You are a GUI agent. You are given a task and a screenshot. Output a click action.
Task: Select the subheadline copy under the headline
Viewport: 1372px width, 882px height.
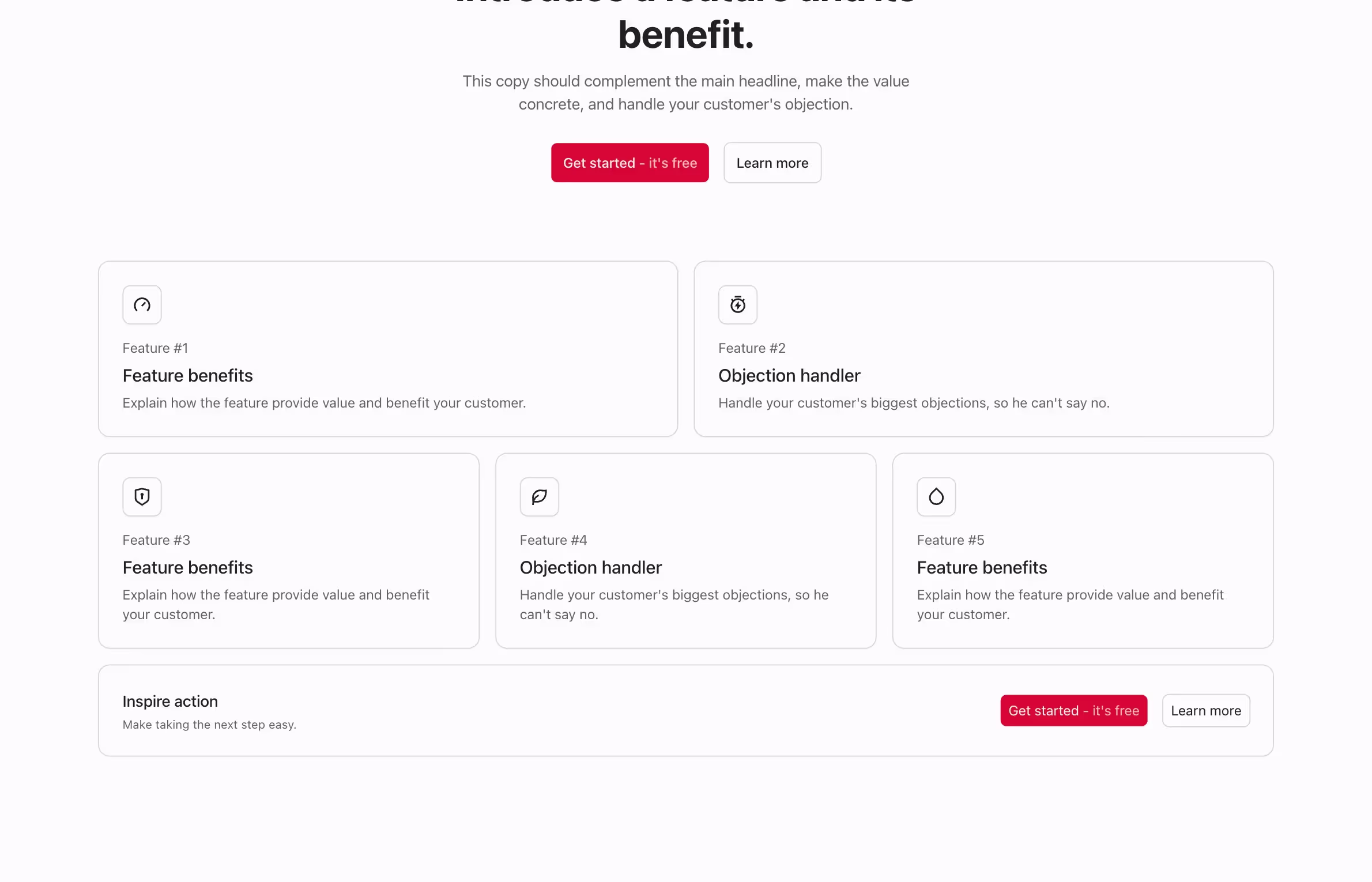coord(685,93)
